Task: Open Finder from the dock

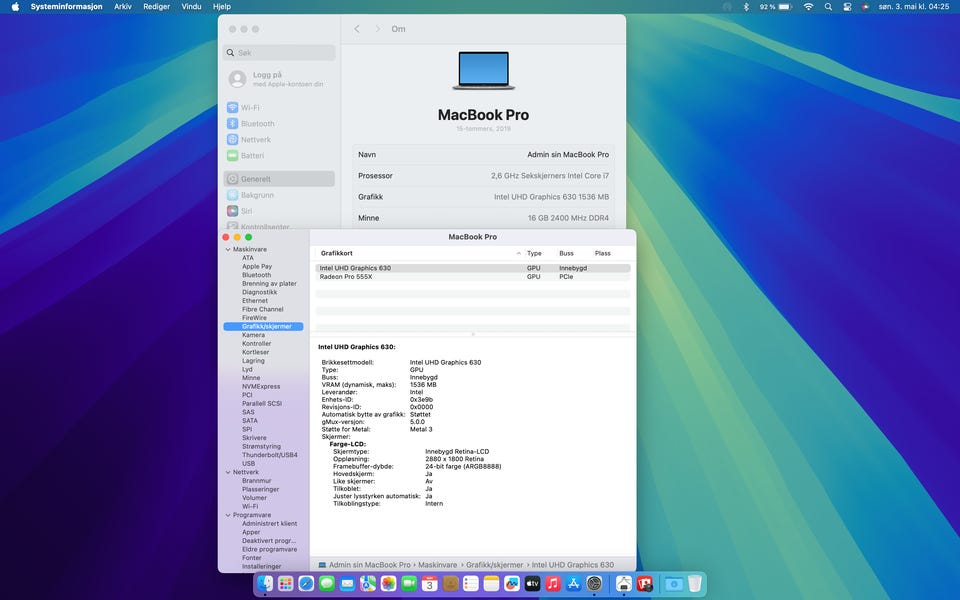Action: 265,583
